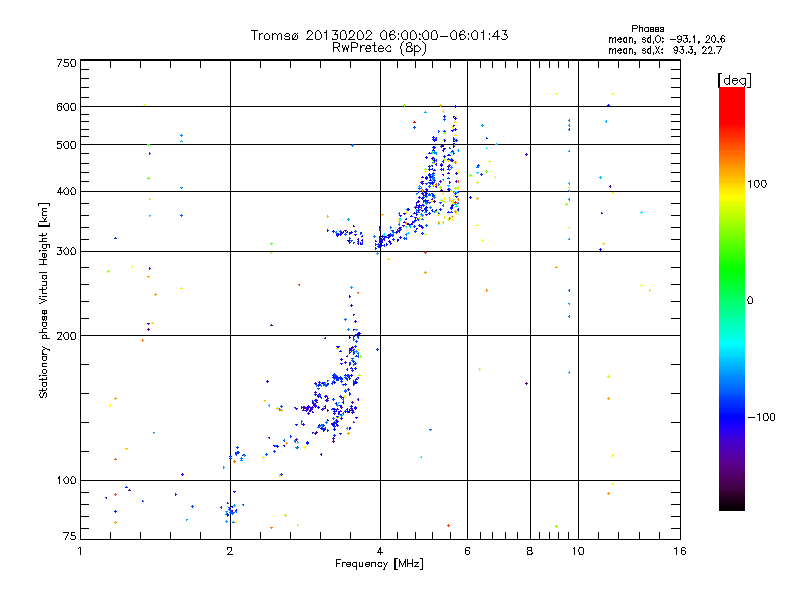The image size is (800, 600).
Task: Click the 'Stationary phase Virtual Height [km]' axis label
Action: 44,301
